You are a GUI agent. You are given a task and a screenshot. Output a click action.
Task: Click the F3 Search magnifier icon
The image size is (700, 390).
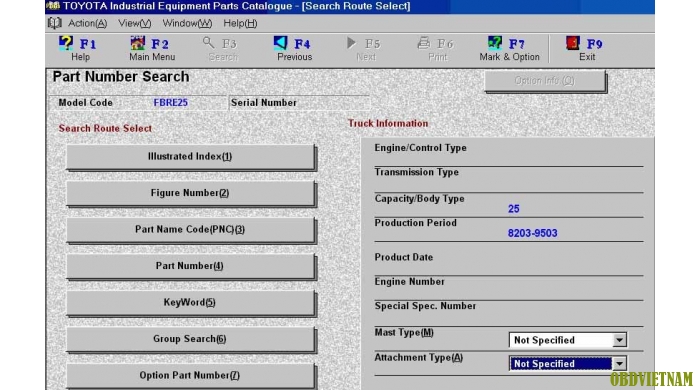pyautogui.click(x=208, y=43)
